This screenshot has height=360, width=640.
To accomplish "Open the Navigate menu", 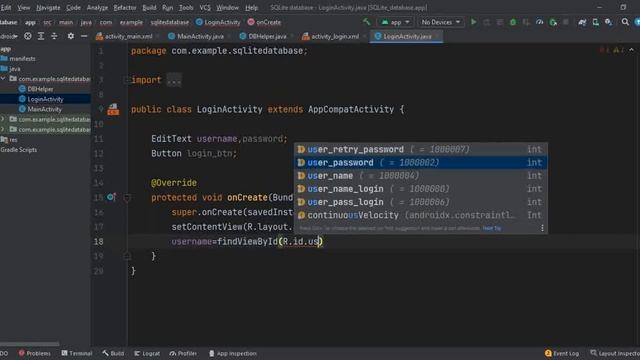I will click(48, 7).
